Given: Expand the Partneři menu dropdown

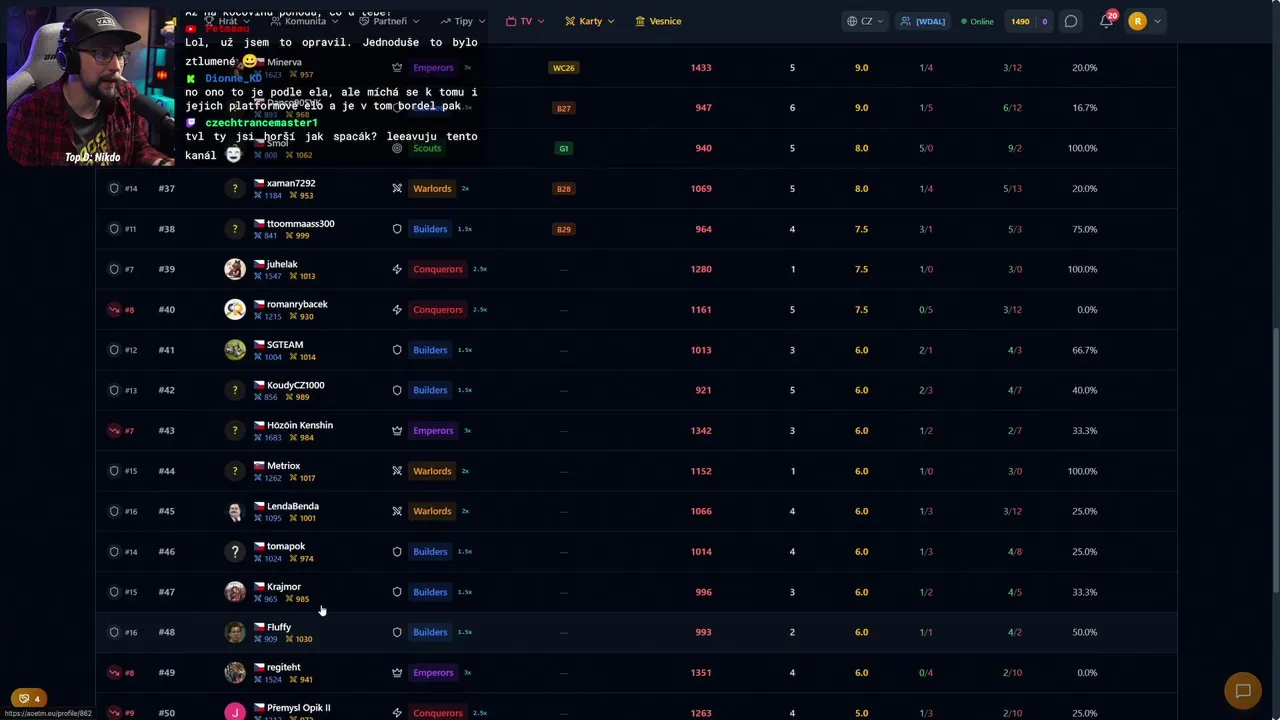Looking at the screenshot, I should 390,21.
